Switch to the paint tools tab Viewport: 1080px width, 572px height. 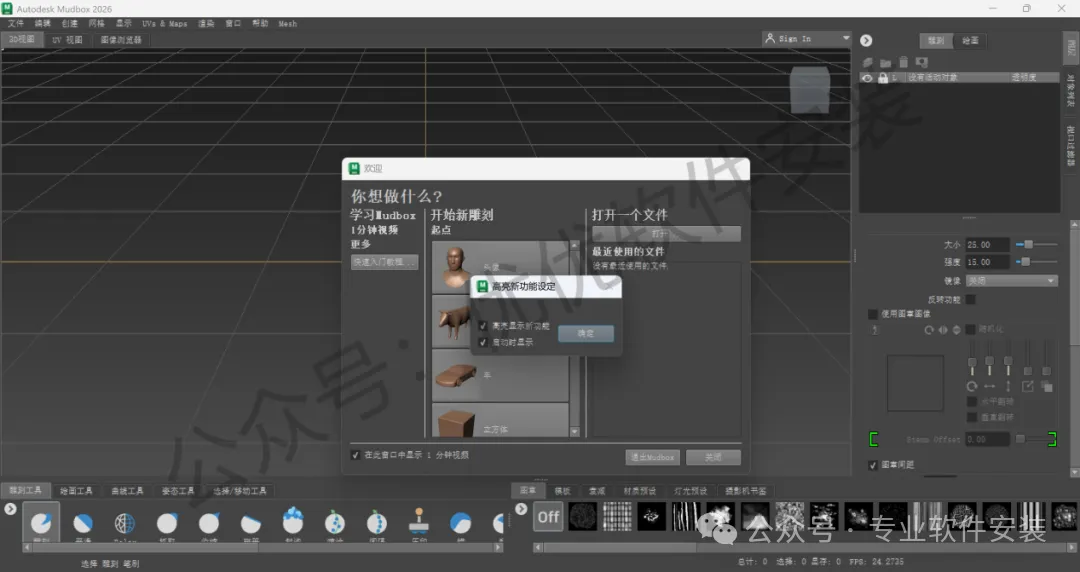[76, 491]
